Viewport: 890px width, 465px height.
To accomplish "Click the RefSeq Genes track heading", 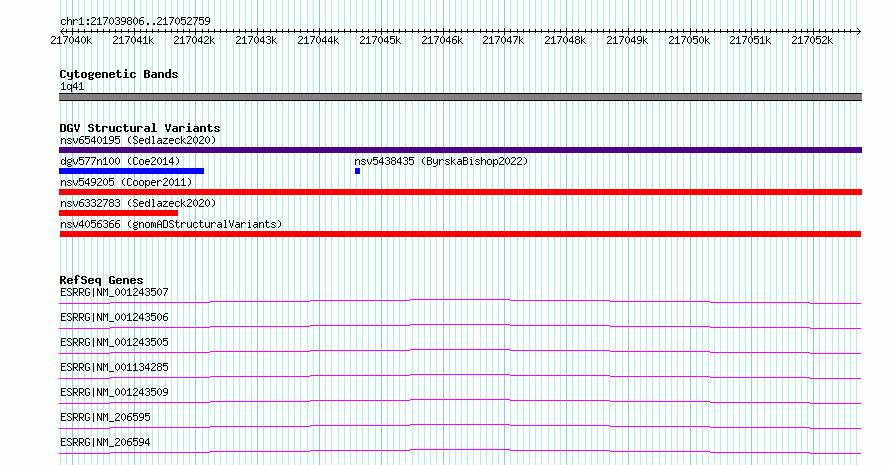I will pyautogui.click(x=101, y=280).
